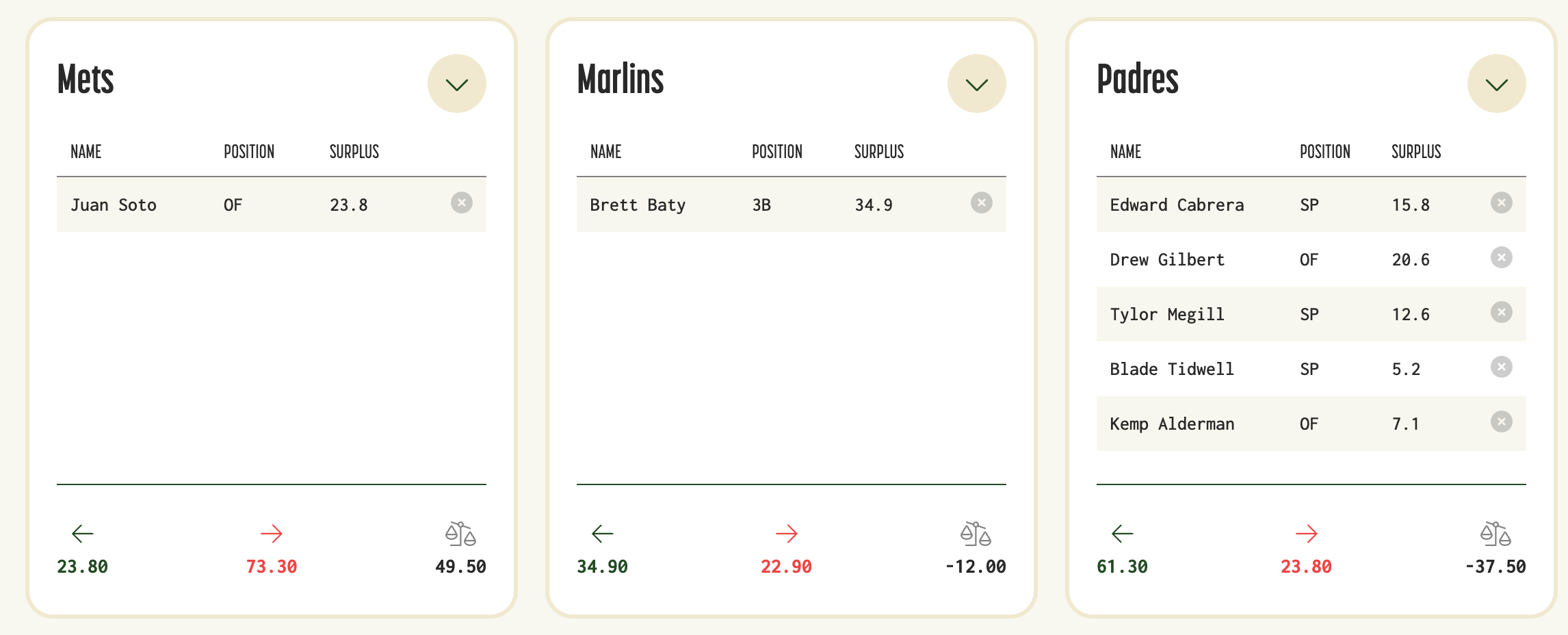Remove Brett Baty from the Marlins list

point(982,203)
